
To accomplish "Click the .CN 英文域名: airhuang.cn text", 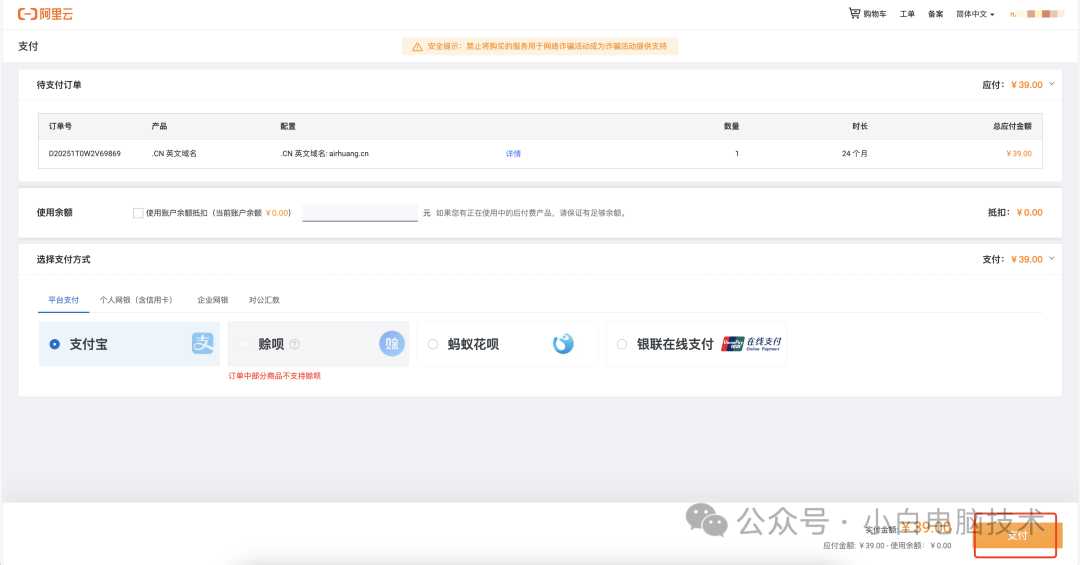I will (324, 154).
